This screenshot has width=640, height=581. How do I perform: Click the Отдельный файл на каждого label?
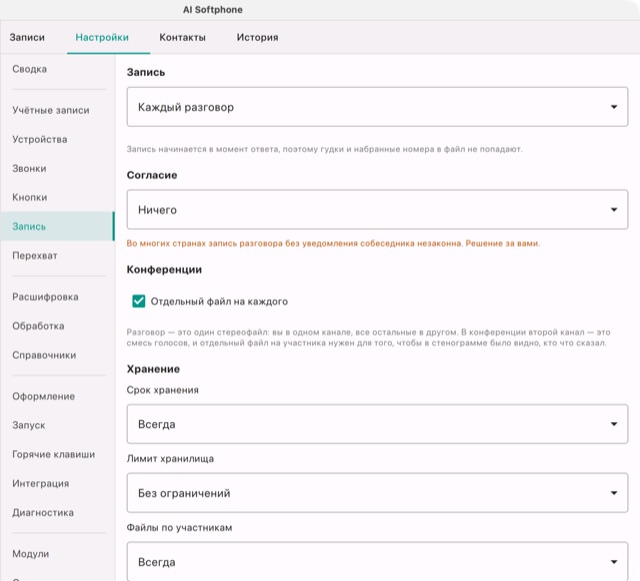(x=219, y=301)
